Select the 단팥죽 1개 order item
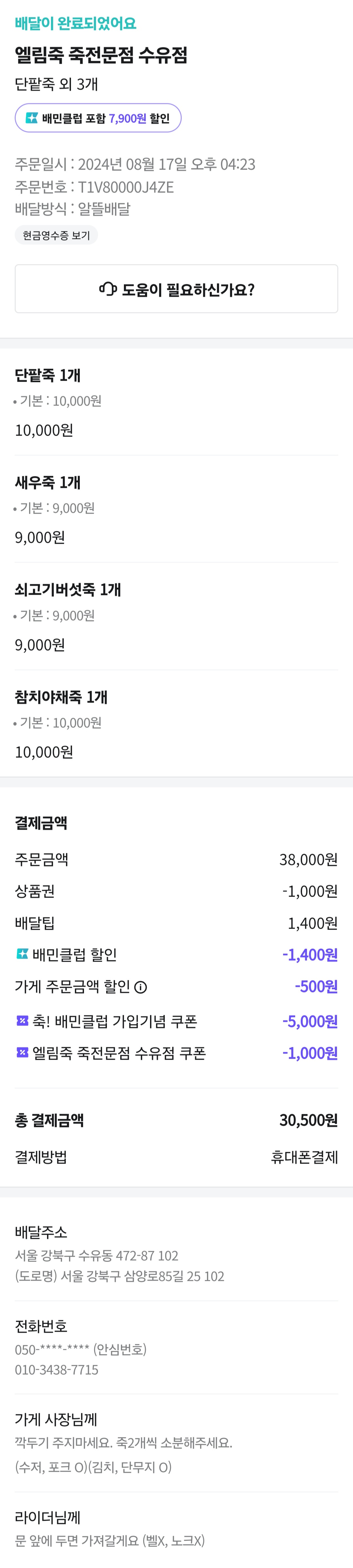 tap(47, 375)
